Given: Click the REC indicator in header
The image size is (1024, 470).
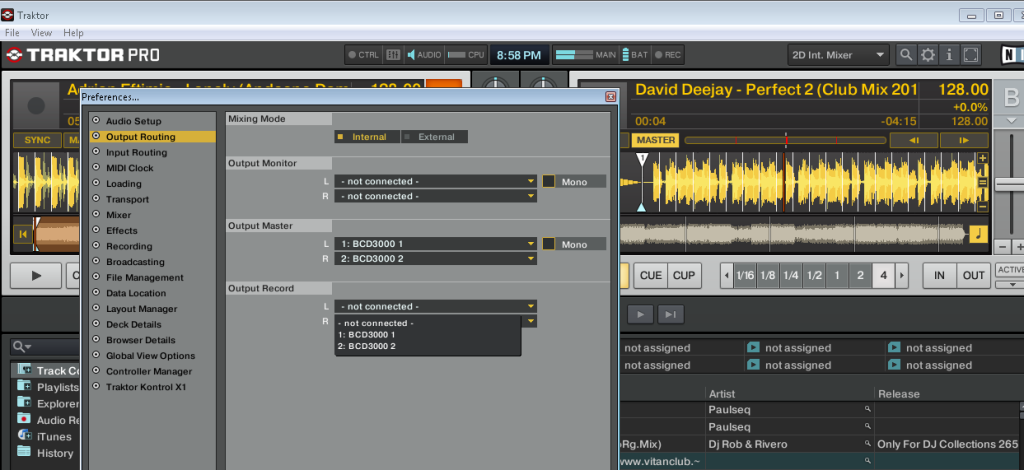Looking at the screenshot, I should (668, 55).
